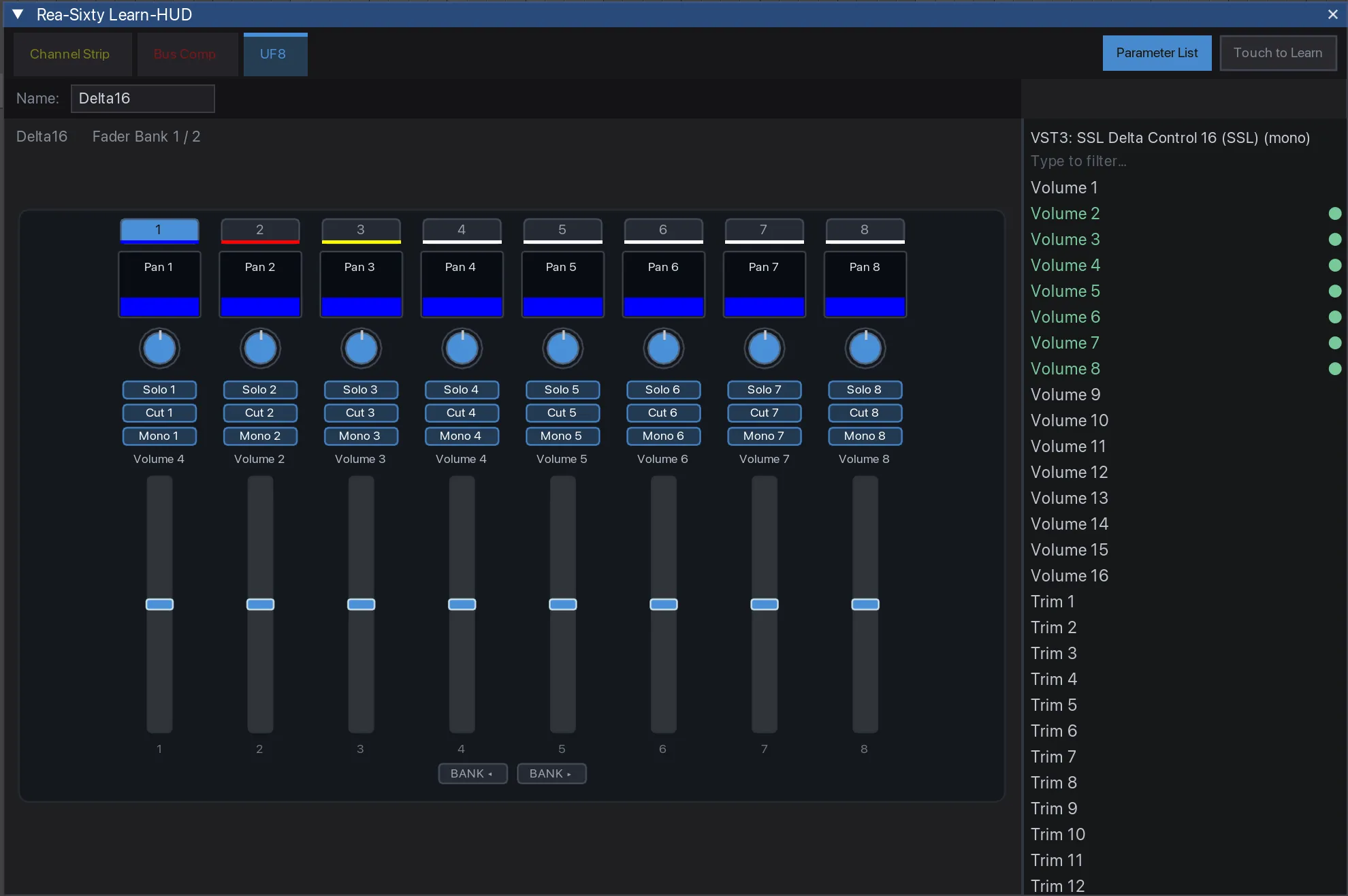Select channel 1 button
1348x896 pixels.
pyautogui.click(x=159, y=230)
